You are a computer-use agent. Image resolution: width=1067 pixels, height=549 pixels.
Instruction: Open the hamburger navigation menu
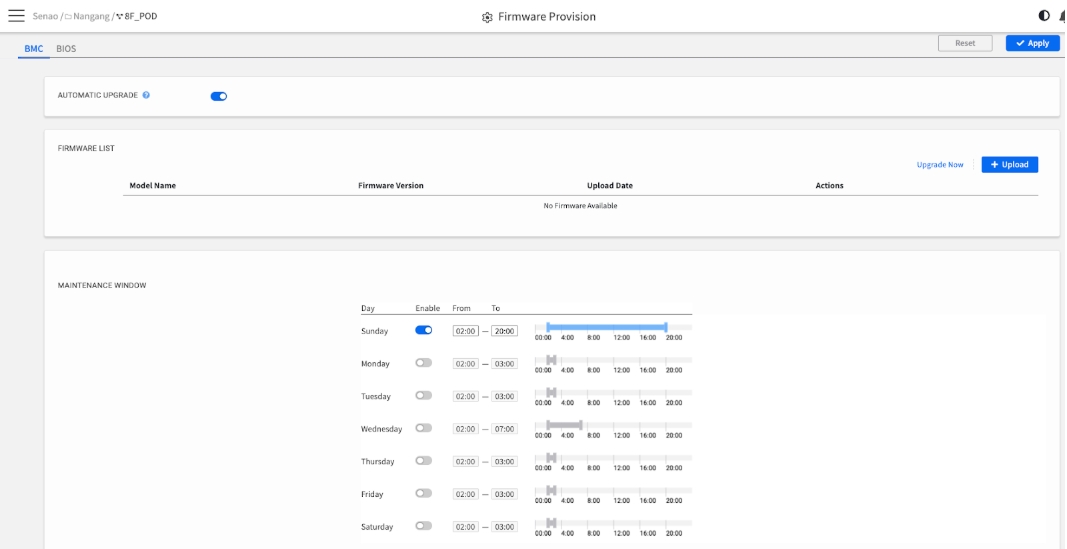click(x=16, y=16)
